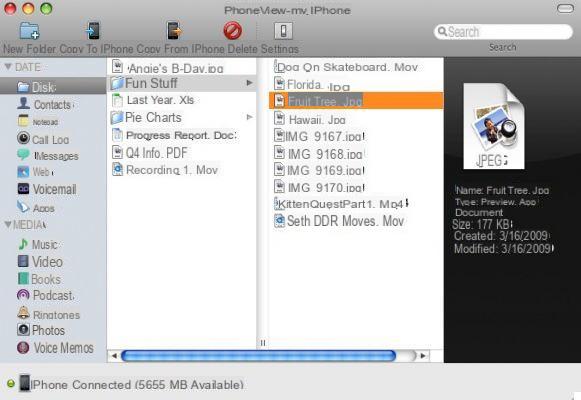Click the search magnifier dropdown icon
Image resolution: width=581 pixels, height=400 pixels.
click(x=442, y=31)
